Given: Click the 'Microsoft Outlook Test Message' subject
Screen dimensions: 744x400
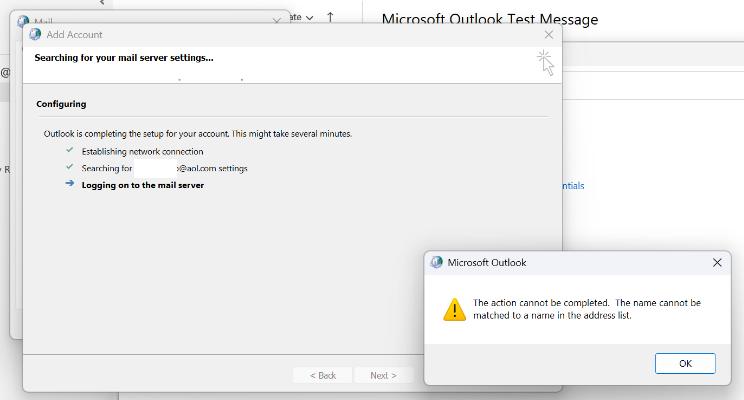Looking at the screenshot, I should pyautogui.click(x=490, y=19).
